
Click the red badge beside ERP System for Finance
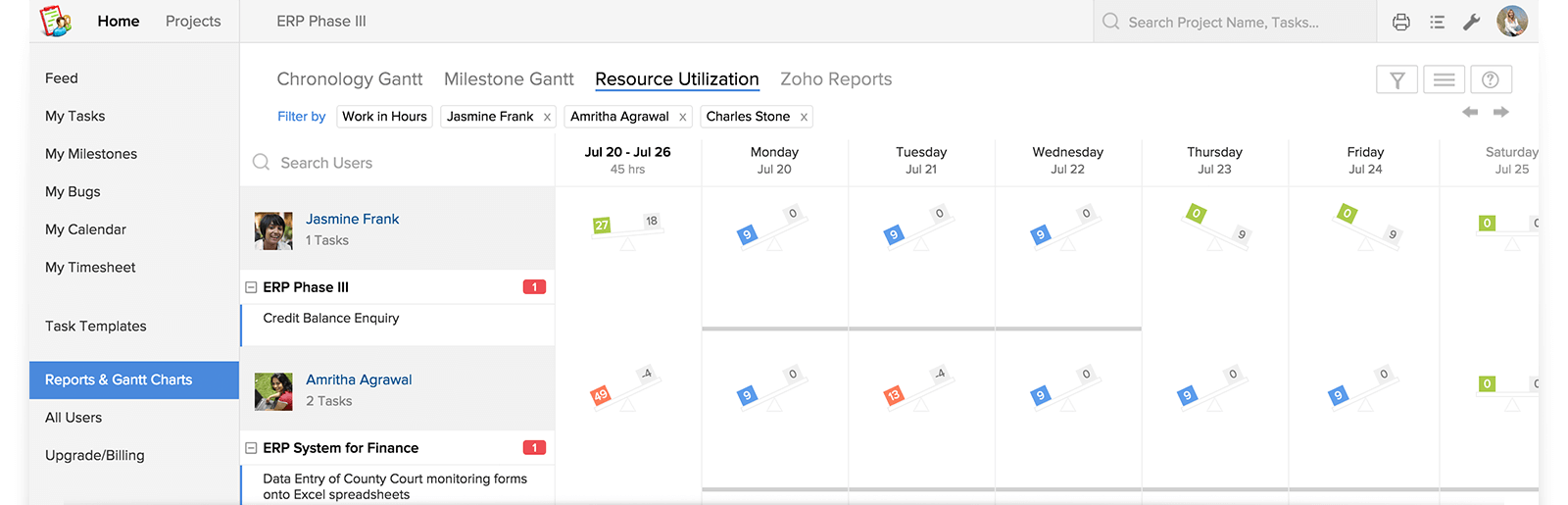click(534, 448)
